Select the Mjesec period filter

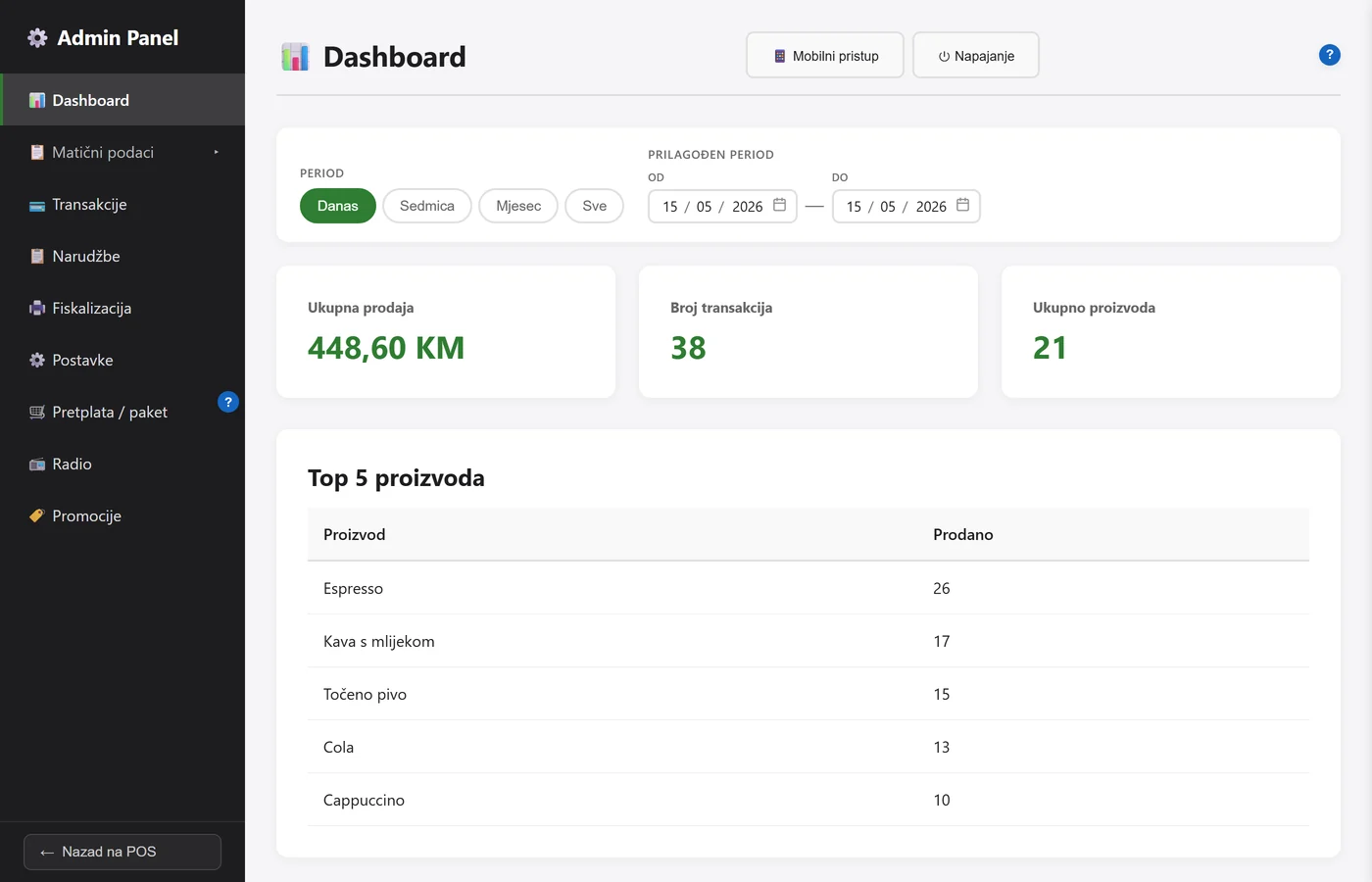point(518,206)
